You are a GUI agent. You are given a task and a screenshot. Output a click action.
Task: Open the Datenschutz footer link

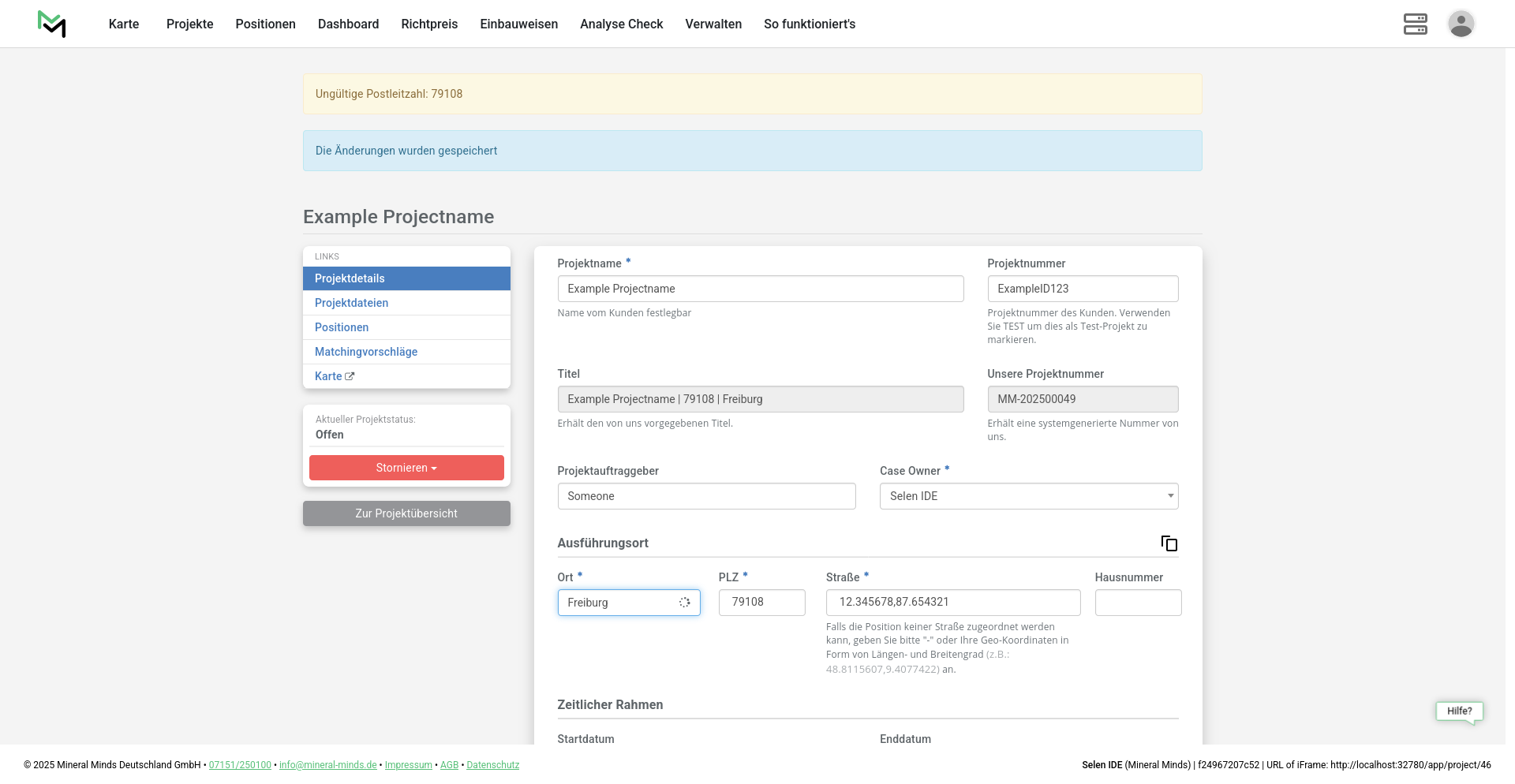coord(492,765)
